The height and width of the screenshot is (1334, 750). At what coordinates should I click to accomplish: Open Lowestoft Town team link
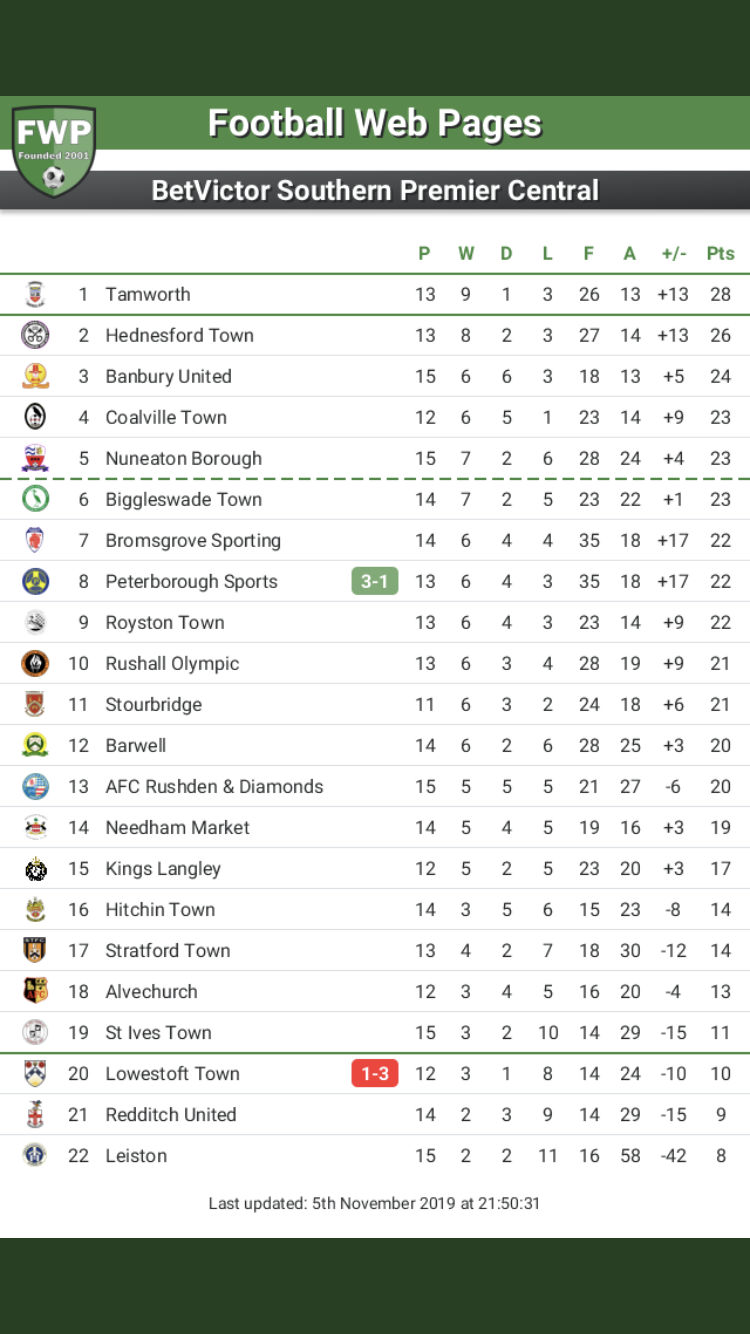click(172, 1073)
